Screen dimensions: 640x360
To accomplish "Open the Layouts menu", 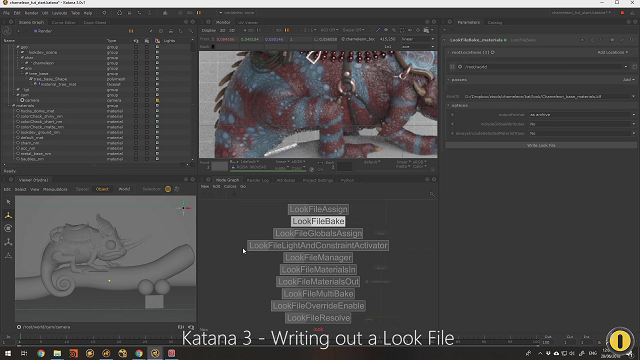I will tap(60, 13).
